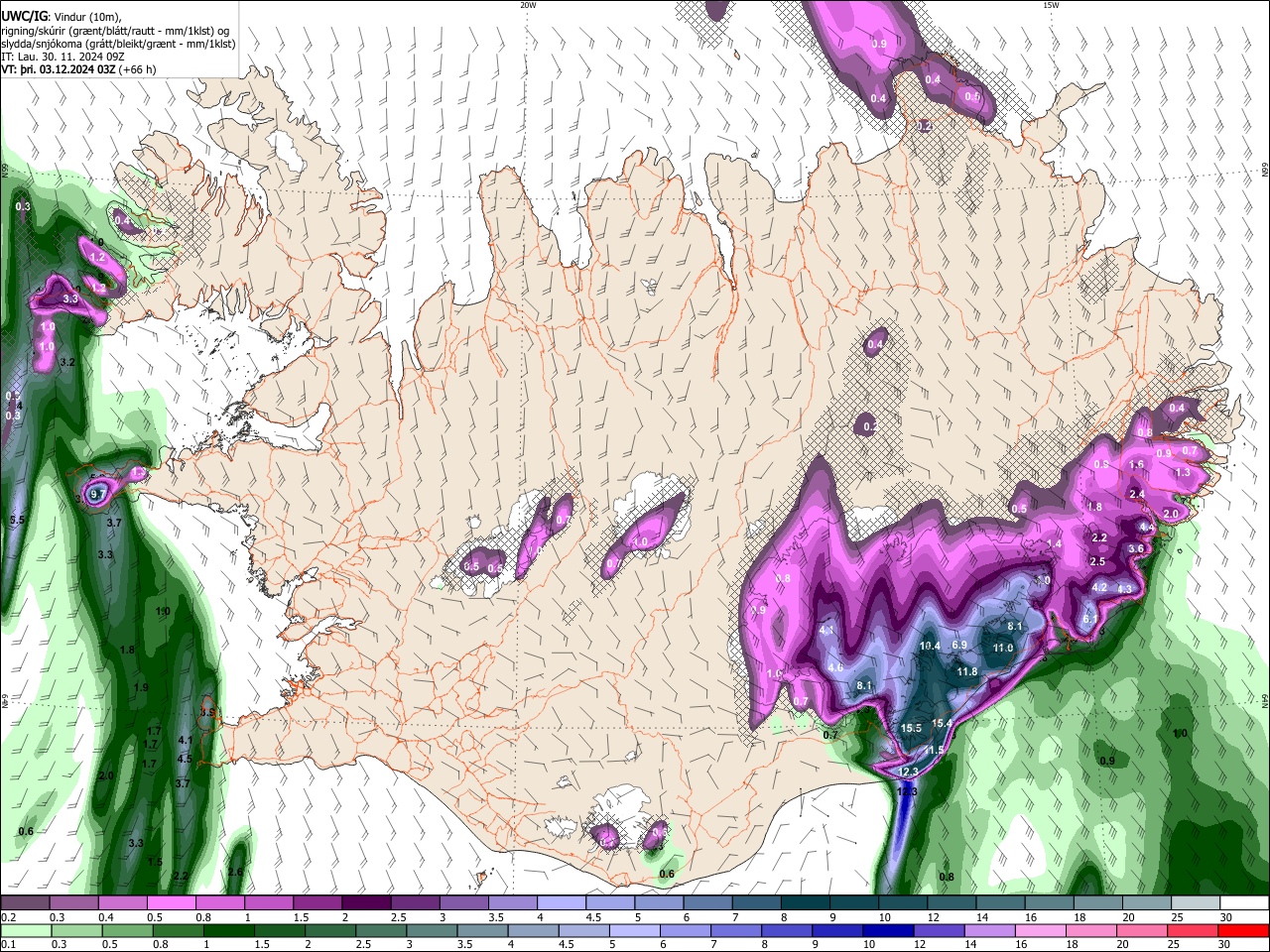Click the '15.4' precipitation value on the map
The image size is (1270, 952).
coord(942,723)
